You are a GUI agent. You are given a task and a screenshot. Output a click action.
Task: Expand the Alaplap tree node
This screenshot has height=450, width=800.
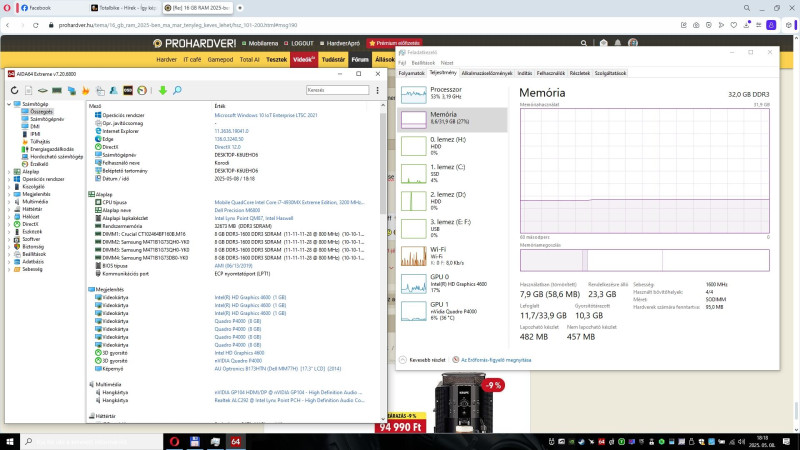9,172
